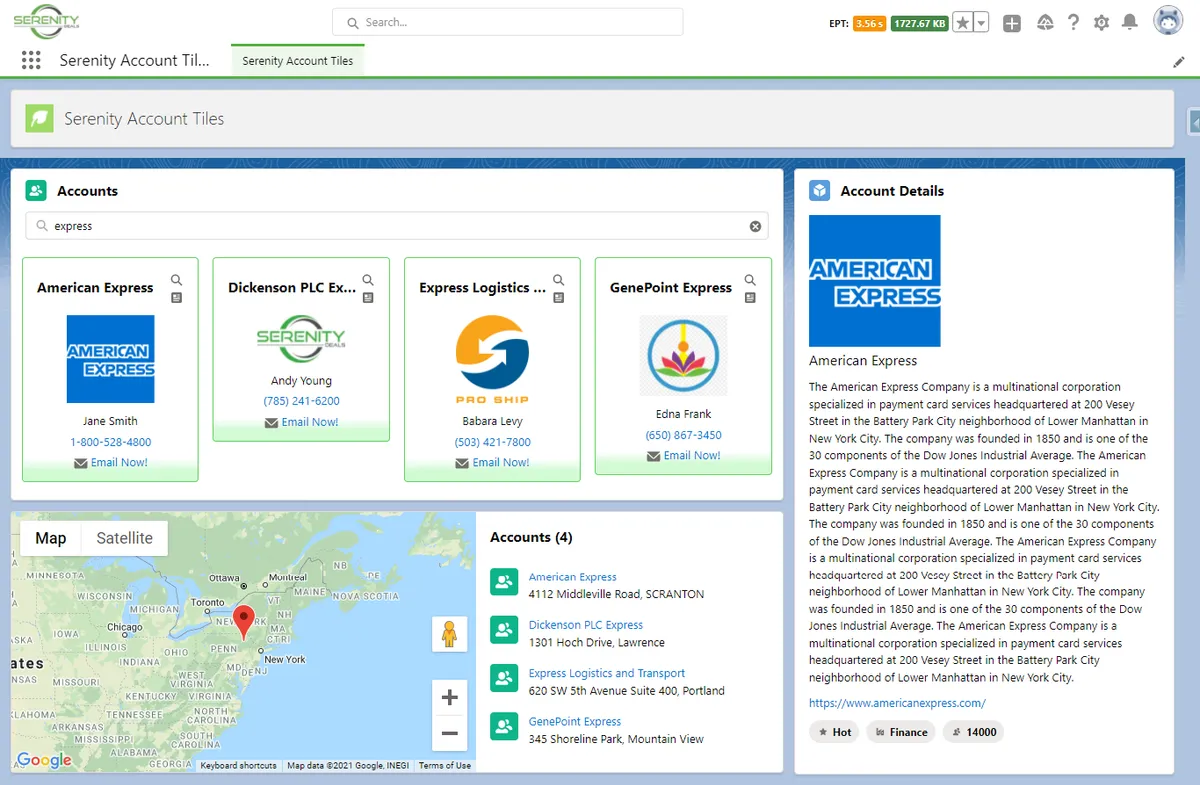The image size is (1200, 785).
Task: Open the Setup gear icon
Action: point(1101,22)
